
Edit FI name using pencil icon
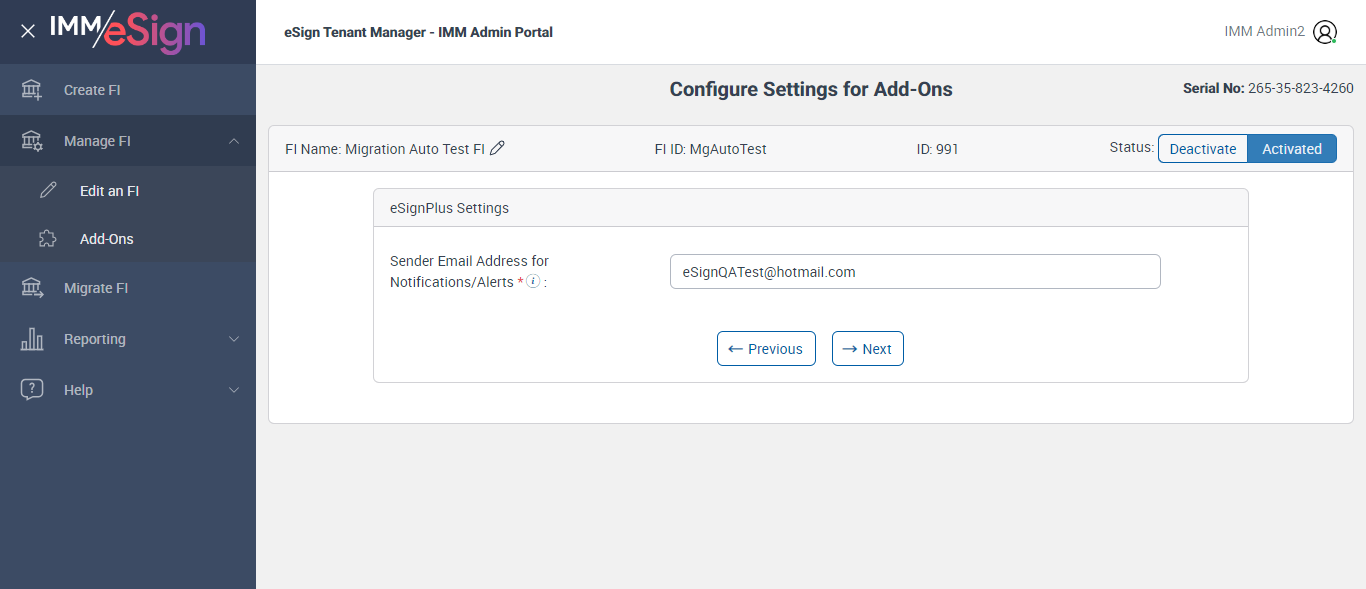click(498, 148)
